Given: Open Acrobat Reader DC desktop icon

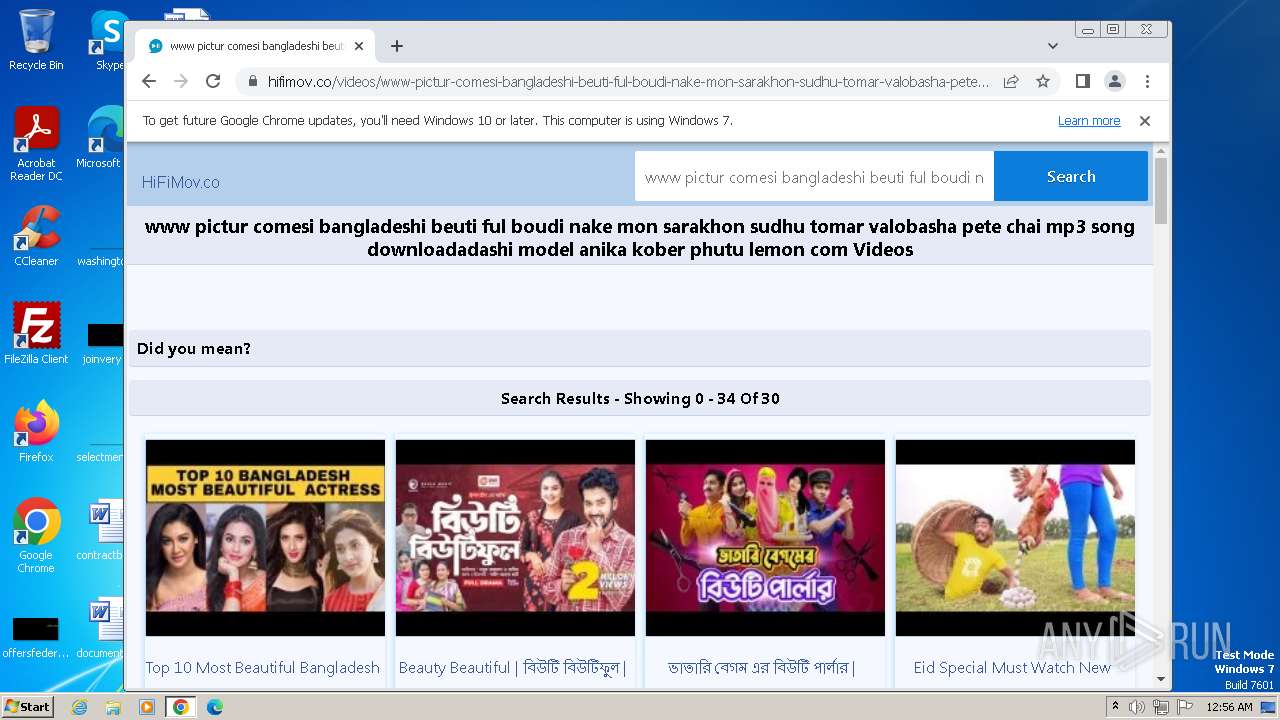Looking at the screenshot, I should click(36, 145).
